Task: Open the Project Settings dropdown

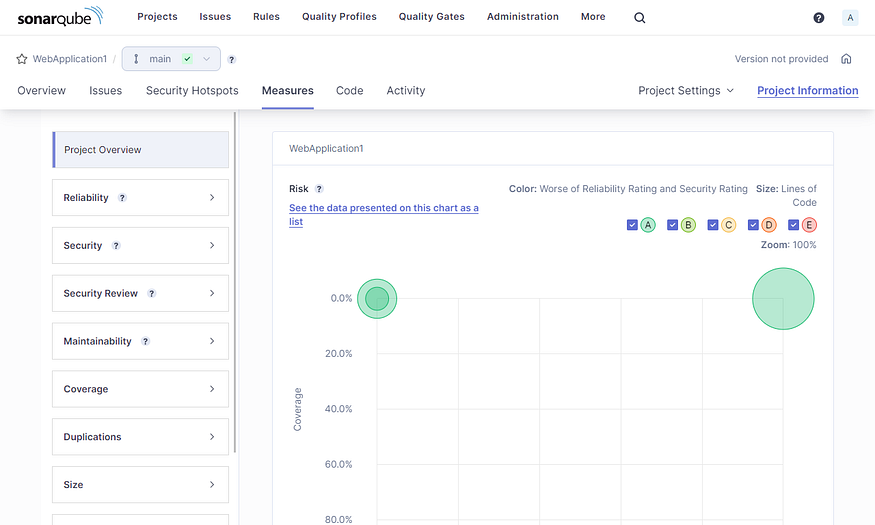Action: click(x=686, y=91)
